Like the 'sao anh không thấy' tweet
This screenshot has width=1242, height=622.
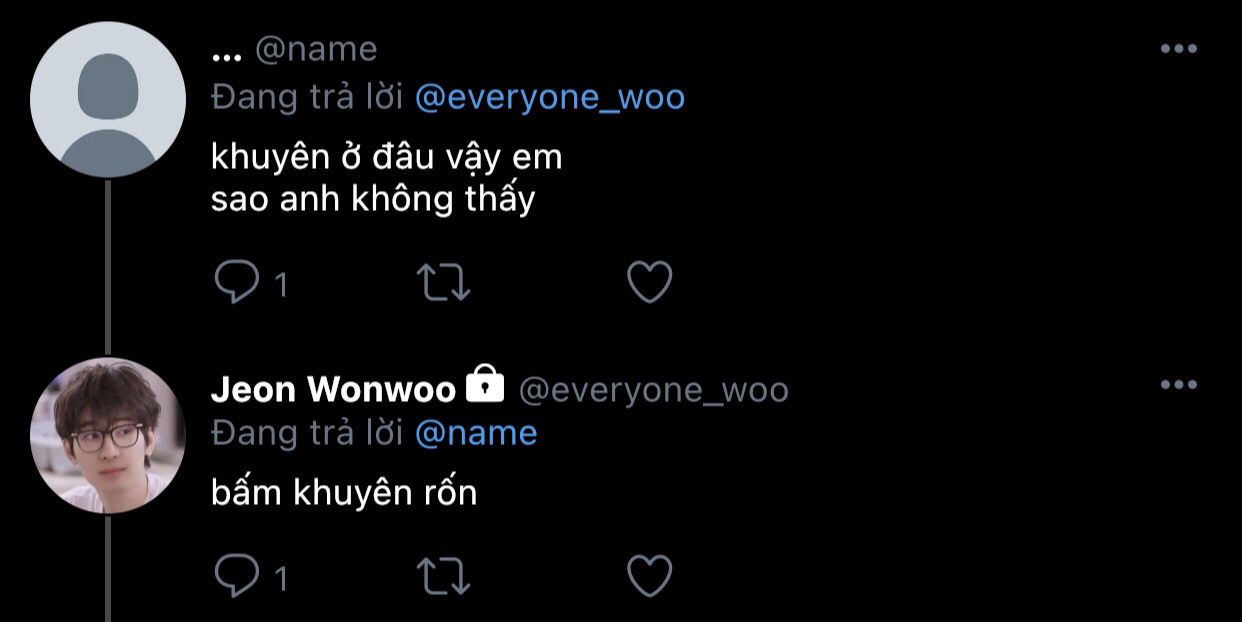click(649, 284)
